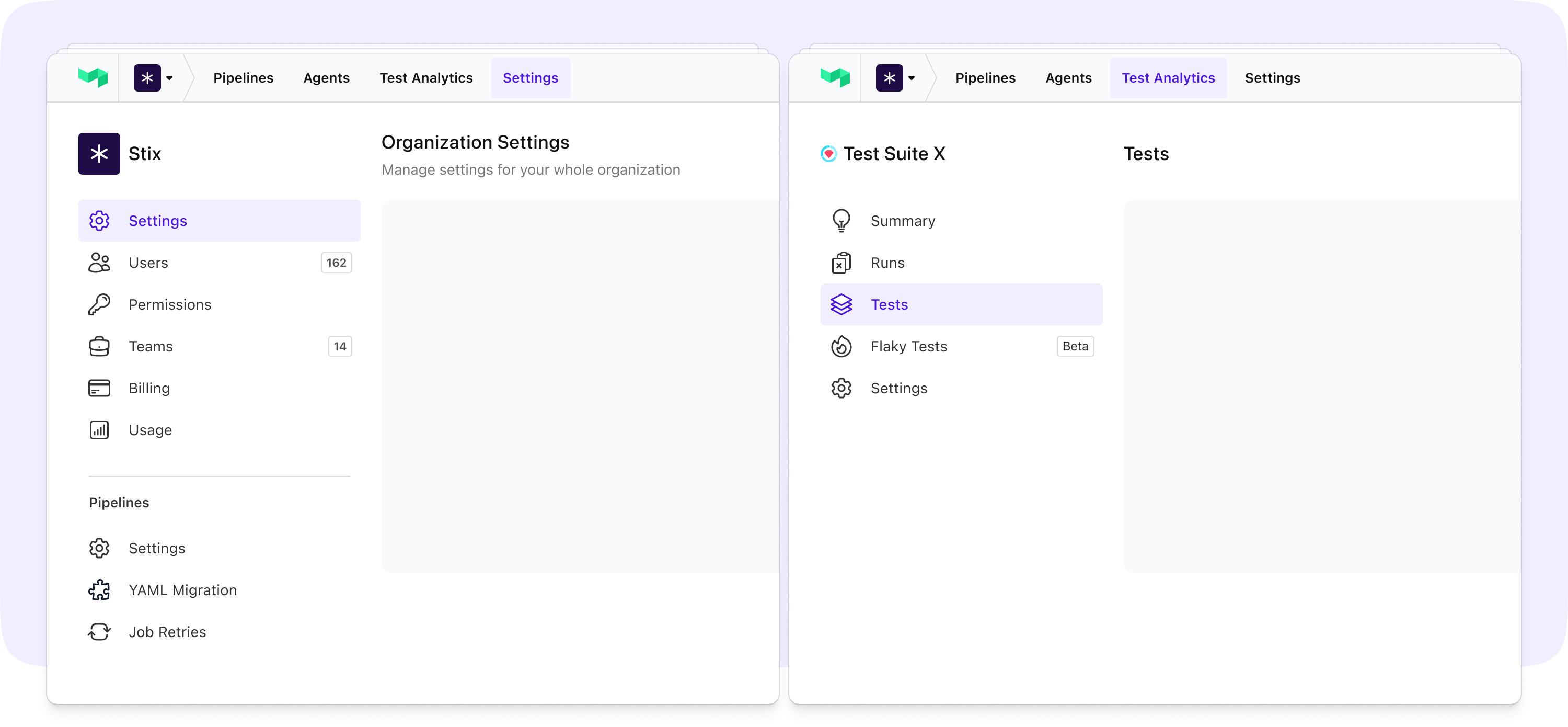1568x727 pixels.
Task: Click the Flaky Tests flame icon
Action: 841,346
